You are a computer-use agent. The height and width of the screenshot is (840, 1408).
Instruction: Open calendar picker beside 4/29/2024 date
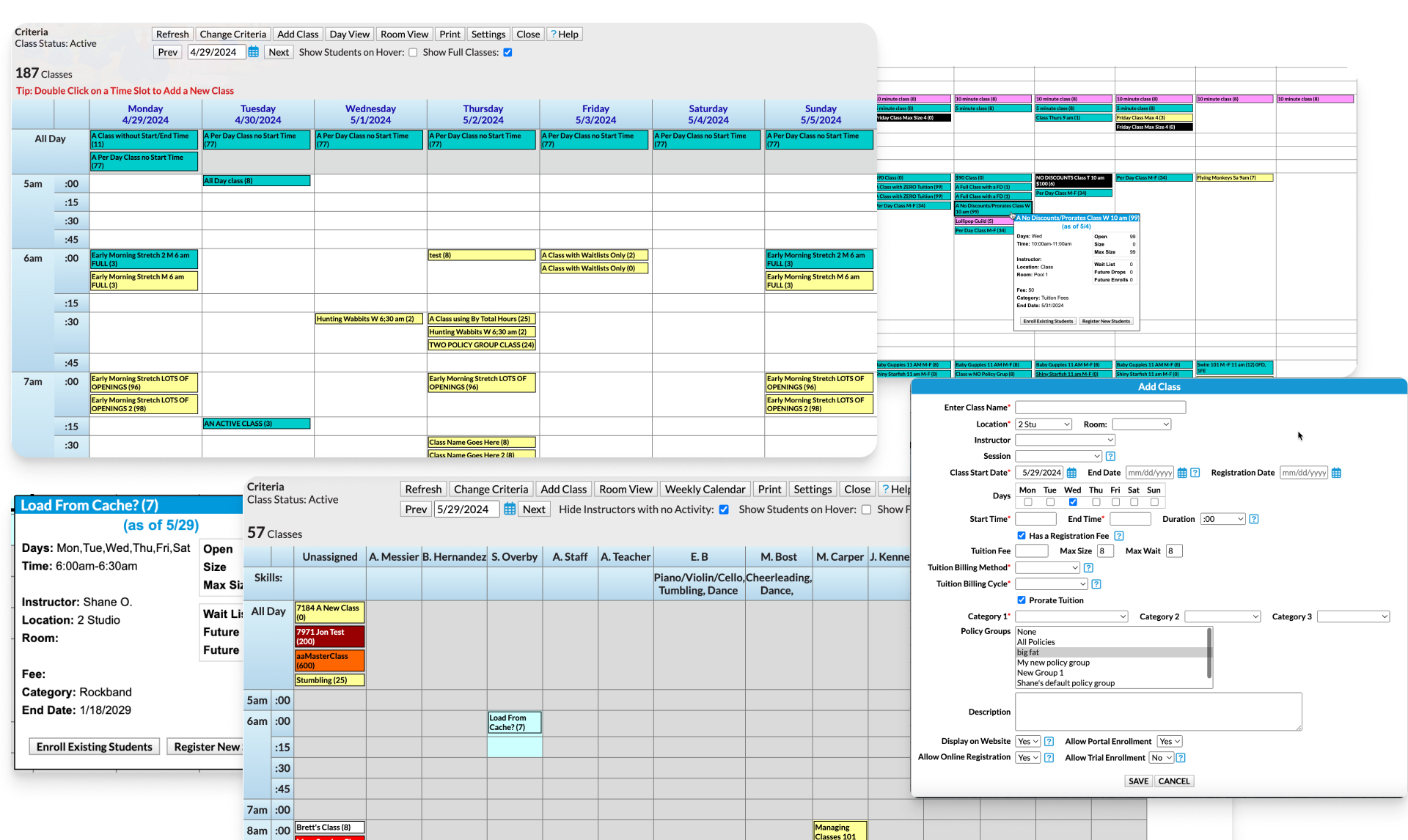click(x=253, y=52)
